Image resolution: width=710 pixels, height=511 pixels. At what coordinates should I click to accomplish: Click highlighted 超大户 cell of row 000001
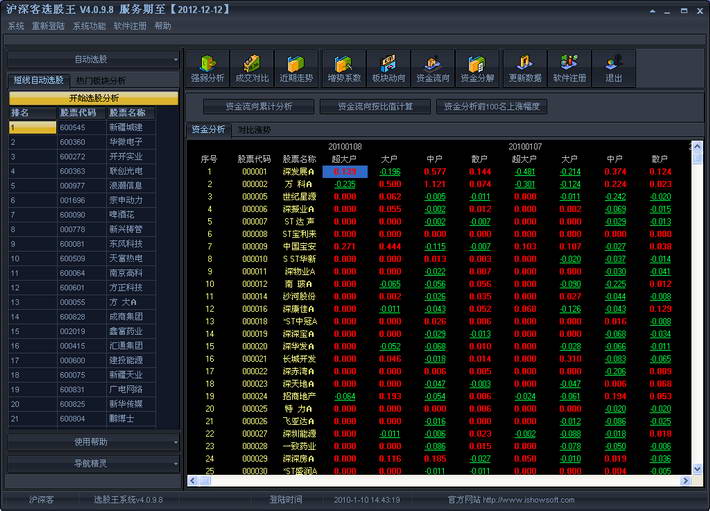[345, 172]
